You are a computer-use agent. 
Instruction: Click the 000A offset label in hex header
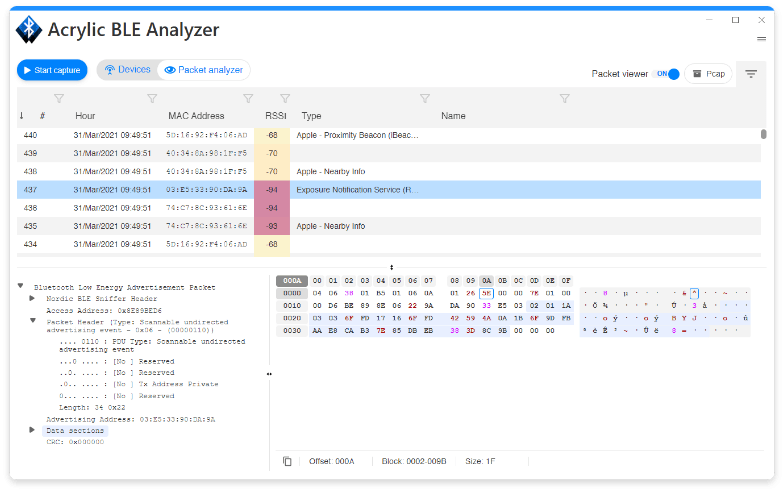tap(292, 280)
